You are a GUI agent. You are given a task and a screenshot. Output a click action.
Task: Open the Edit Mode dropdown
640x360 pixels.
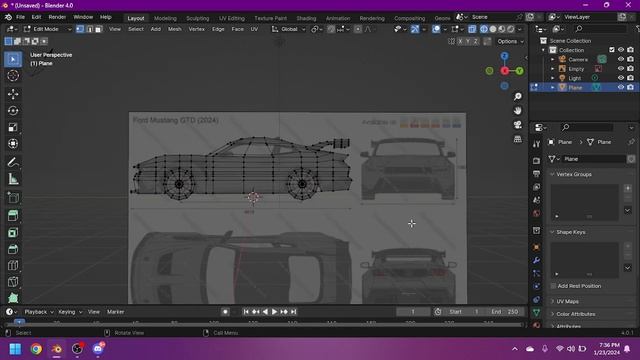click(x=47, y=29)
